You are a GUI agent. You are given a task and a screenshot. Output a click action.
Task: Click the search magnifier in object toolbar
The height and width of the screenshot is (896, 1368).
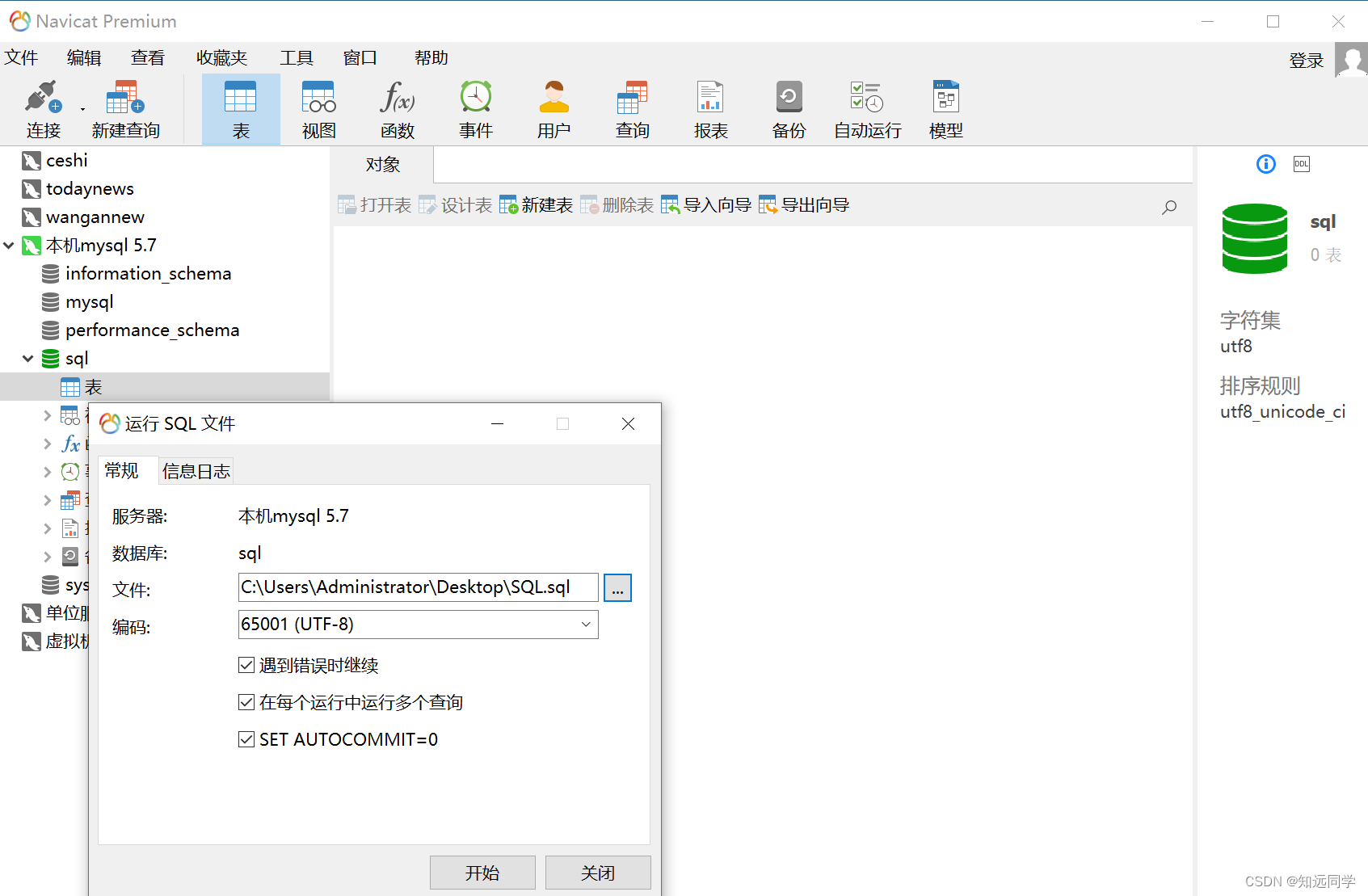click(x=1169, y=207)
